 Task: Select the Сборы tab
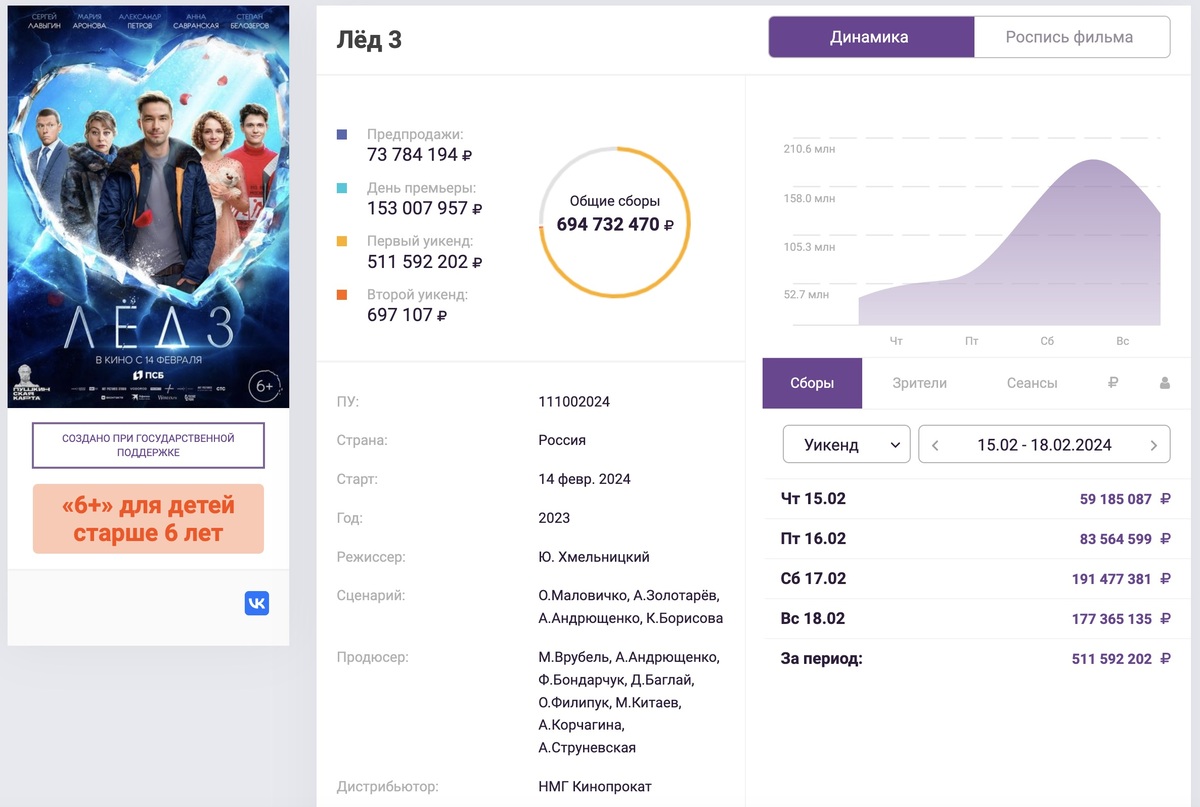(x=811, y=383)
